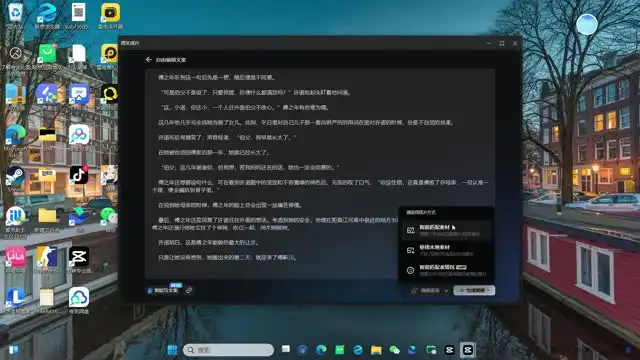This screenshot has height=360, width=640.
Task: Click the taskbar search box
Action: click(228, 350)
